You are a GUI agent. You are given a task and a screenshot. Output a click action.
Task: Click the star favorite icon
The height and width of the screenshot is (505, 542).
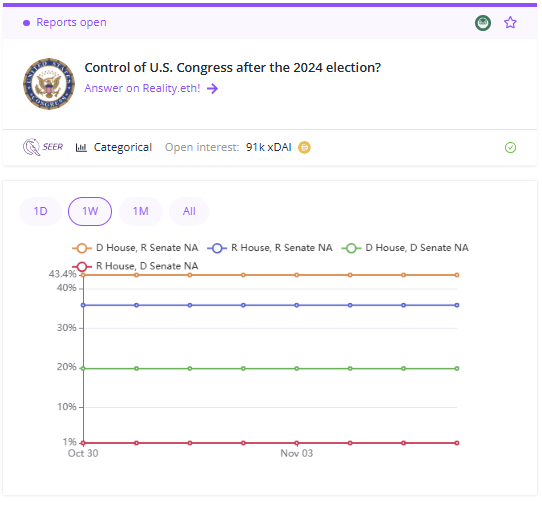click(x=510, y=23)
